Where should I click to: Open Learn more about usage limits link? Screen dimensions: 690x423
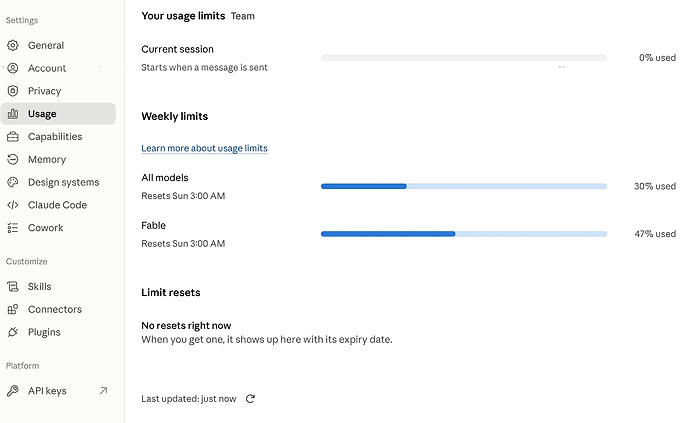click(x=204, y=148)
